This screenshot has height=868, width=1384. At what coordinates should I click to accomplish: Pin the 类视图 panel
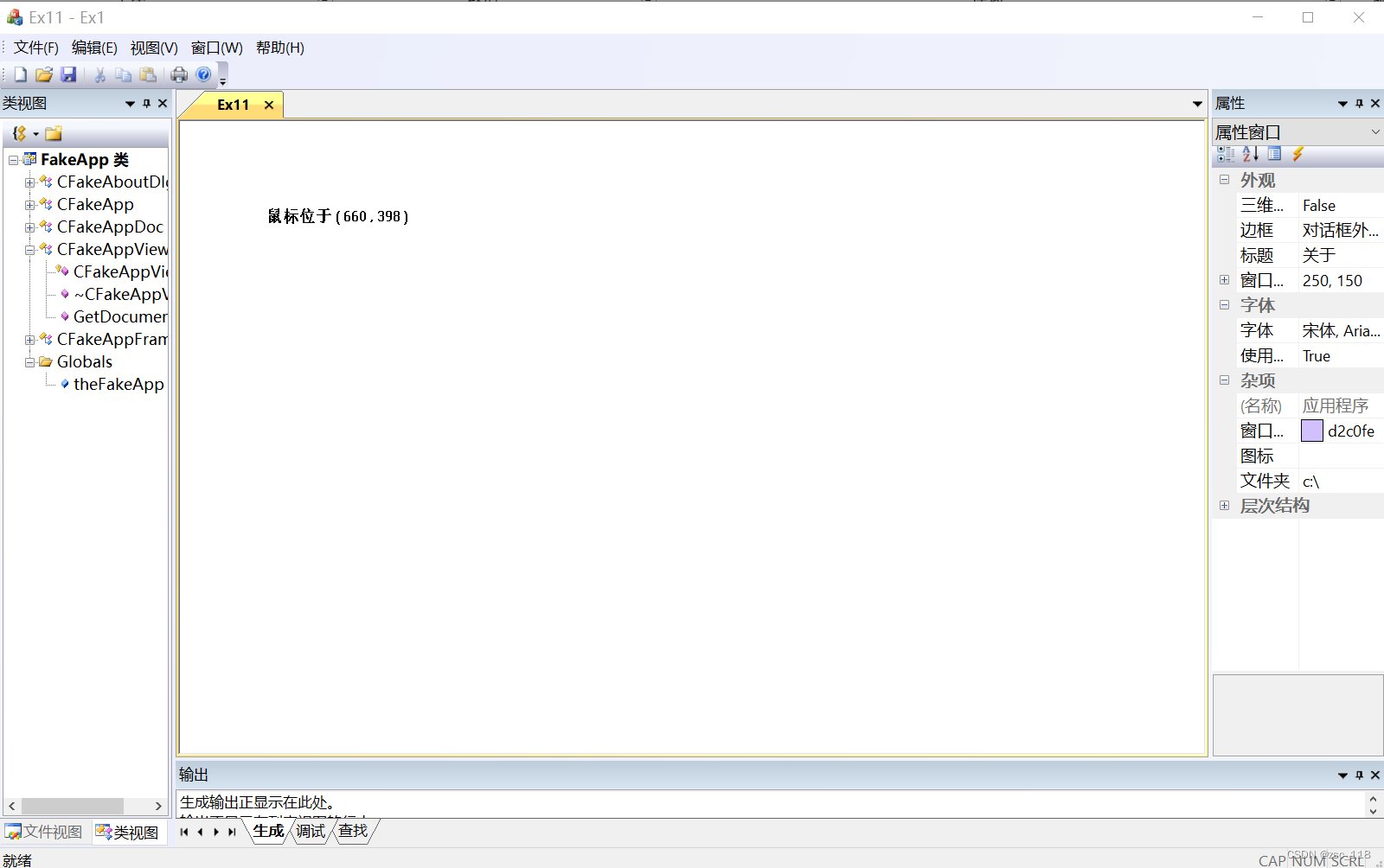146,104
